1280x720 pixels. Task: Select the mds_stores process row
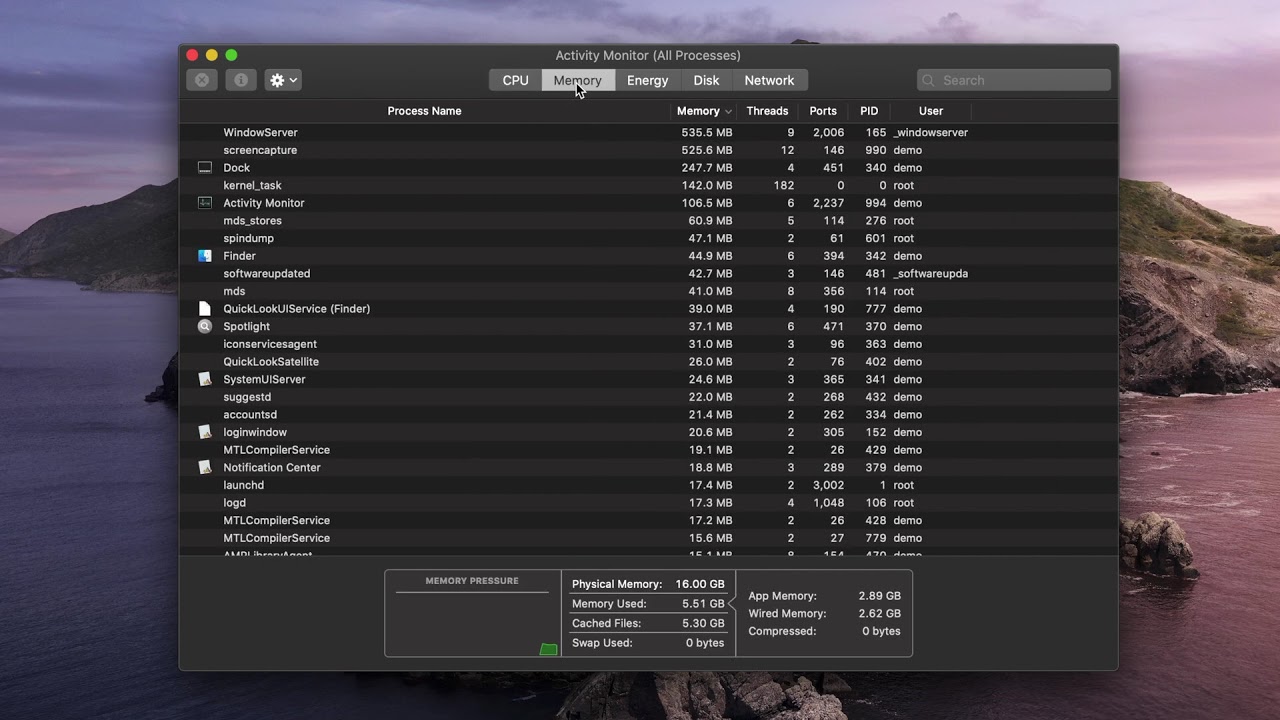tap(648, 221)
